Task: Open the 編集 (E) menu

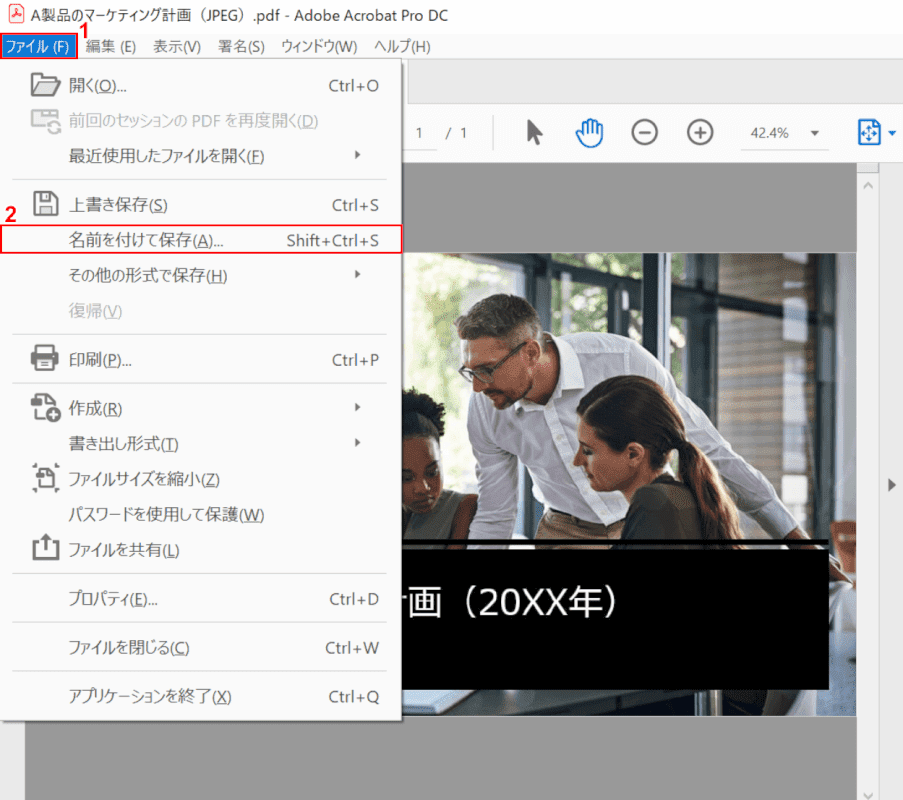Action: [x=111, y=47]
